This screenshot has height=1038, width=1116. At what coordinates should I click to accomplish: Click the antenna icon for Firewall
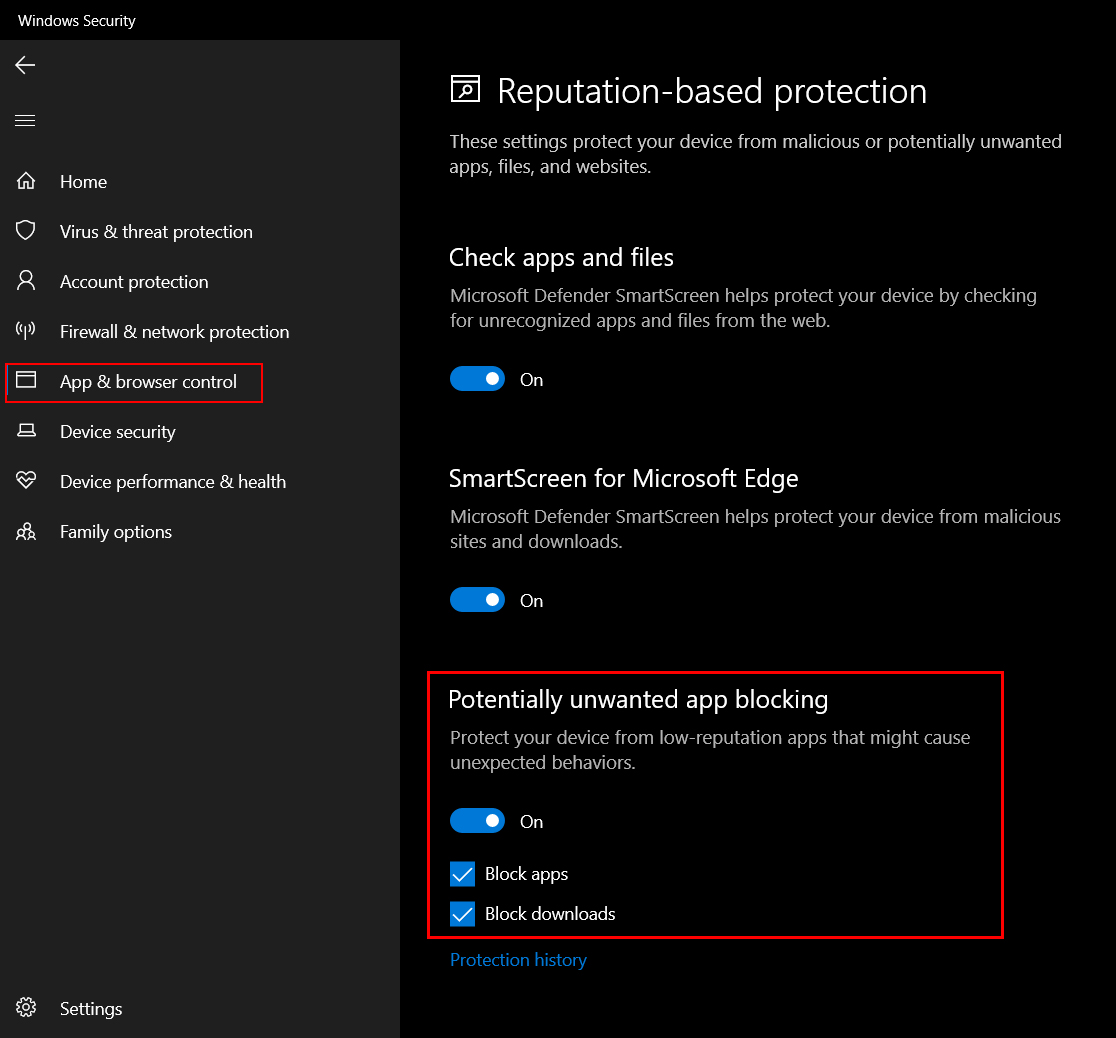click(x=26, y=330)
